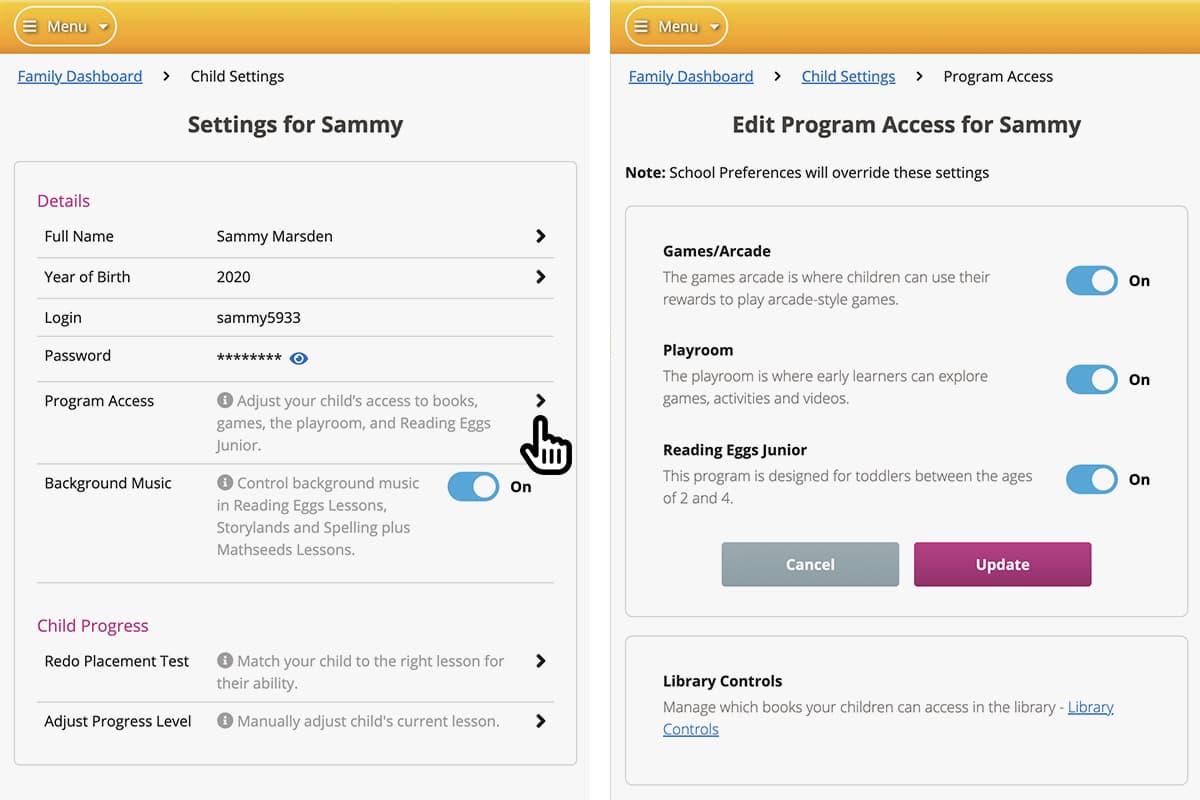Open Program Access via its chevron
Viewport: 1200px width, 800px height.
pyautogui.click(x=540, y=400)
